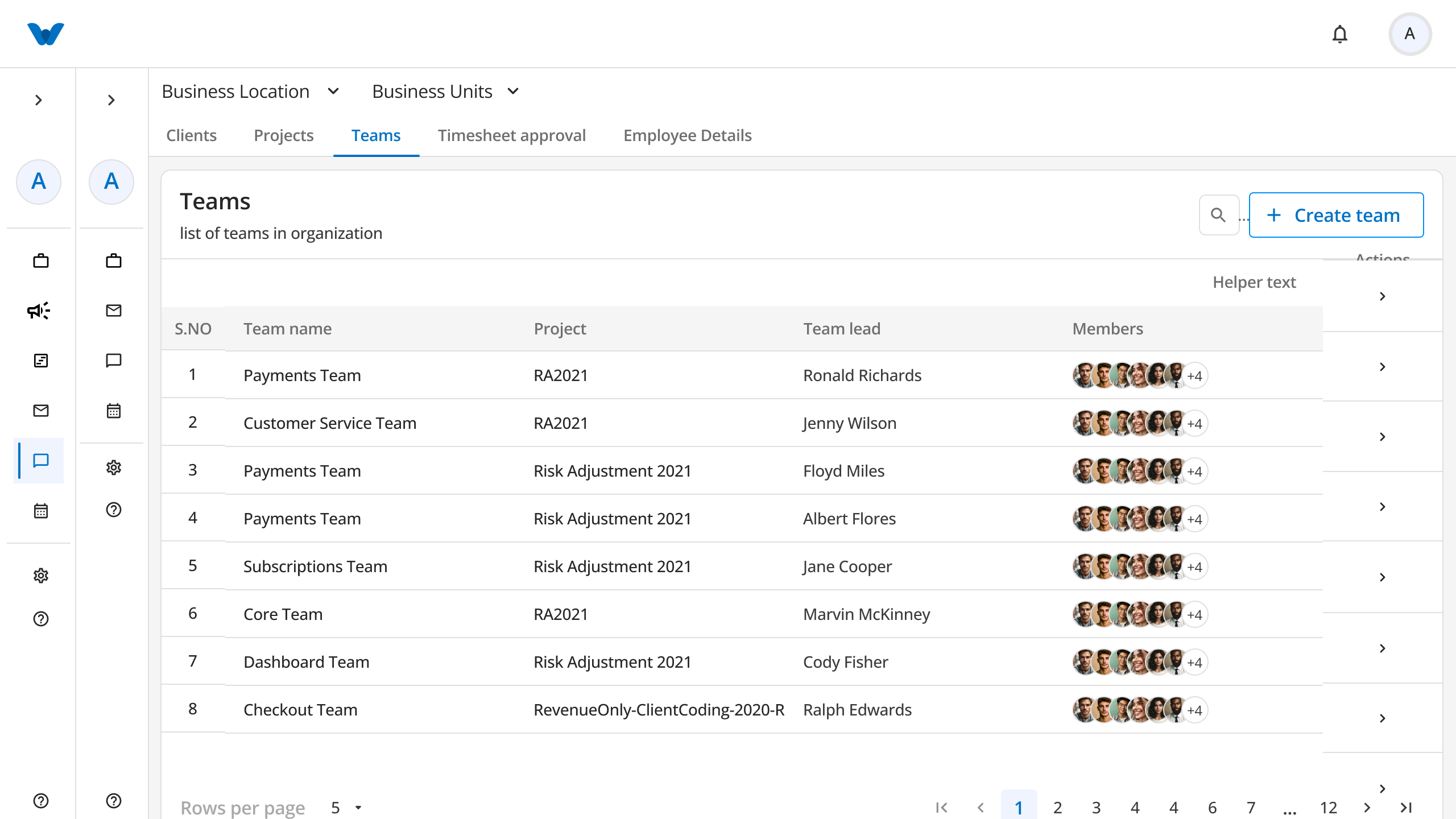This screenshot has height=819, width=1456.
Task: Go to the next page arrow
Action: pos(1367,808)
